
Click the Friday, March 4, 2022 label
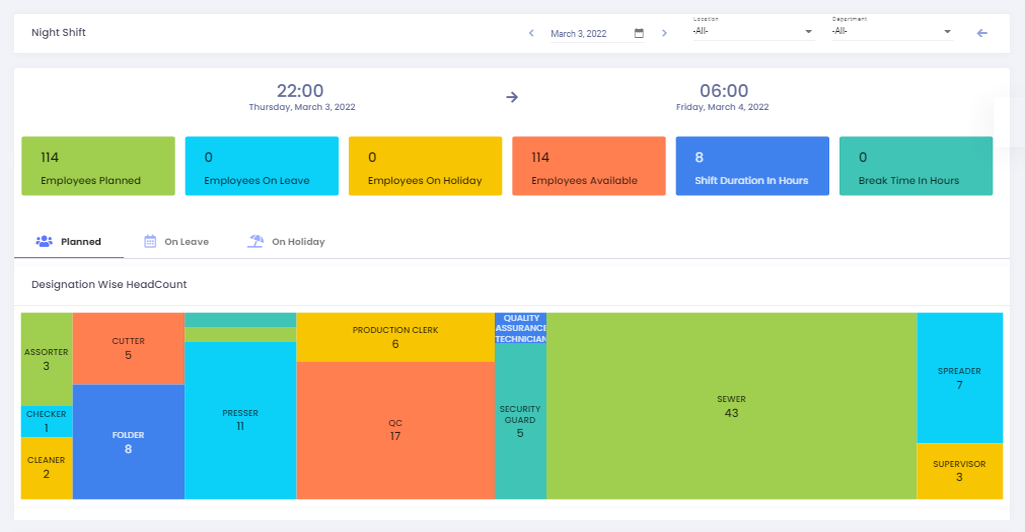pyautogui.click(x=722, y=107)
